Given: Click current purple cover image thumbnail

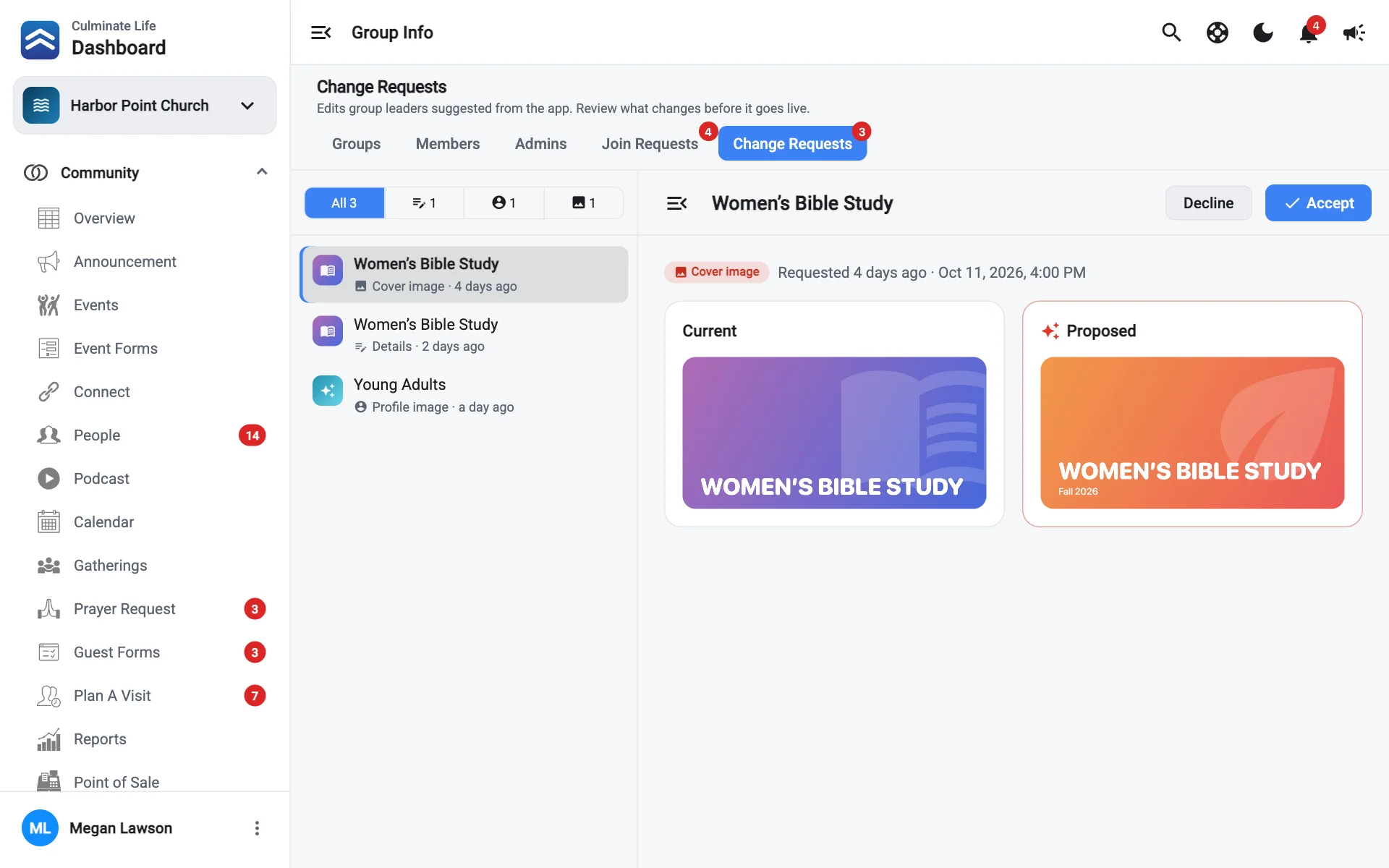Looking at the screenshot, I should coord(834,433).
